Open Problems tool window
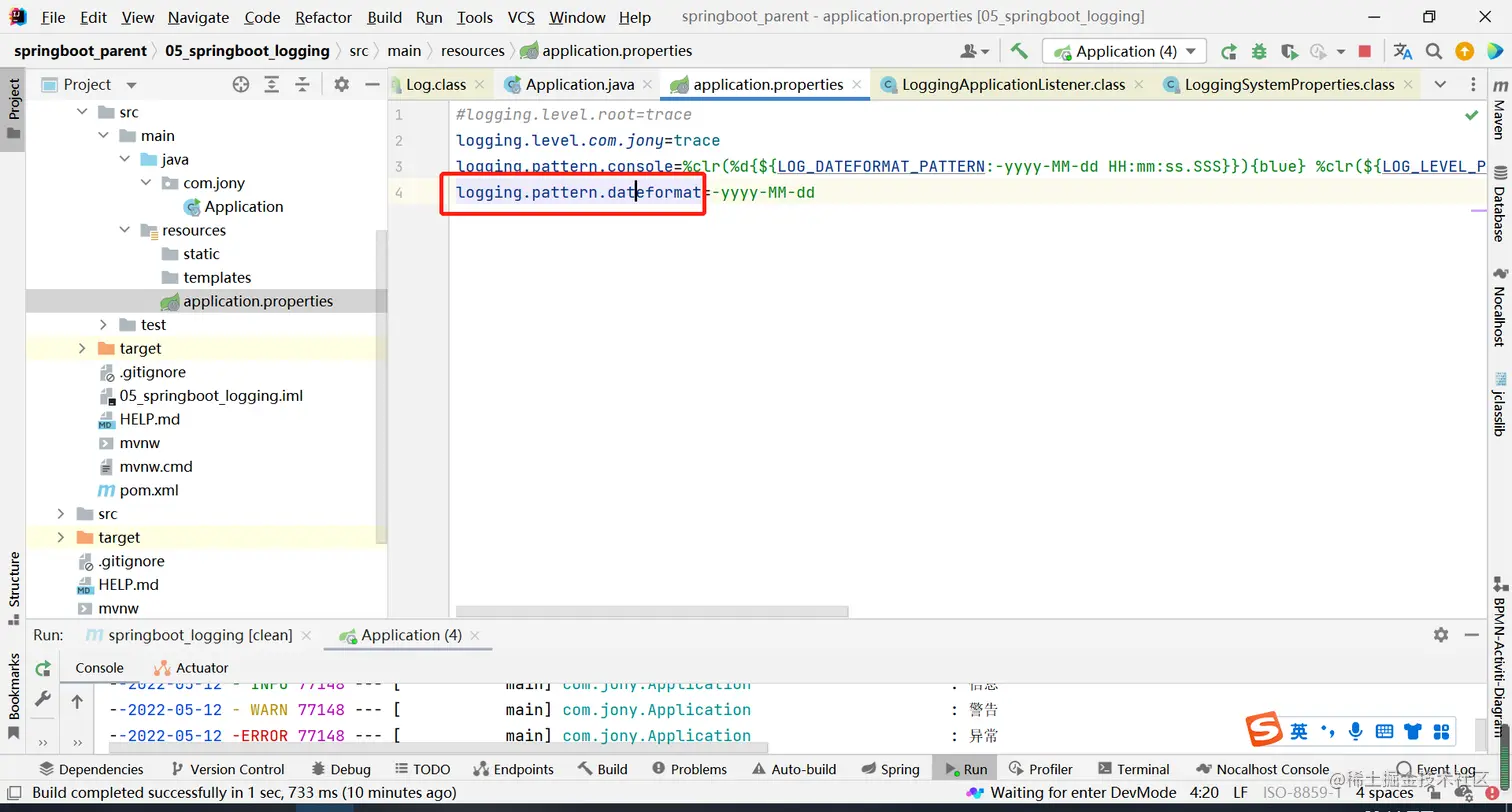Image resolution: width=1512 pixels, height=812 pixels. tap(689, 769)
